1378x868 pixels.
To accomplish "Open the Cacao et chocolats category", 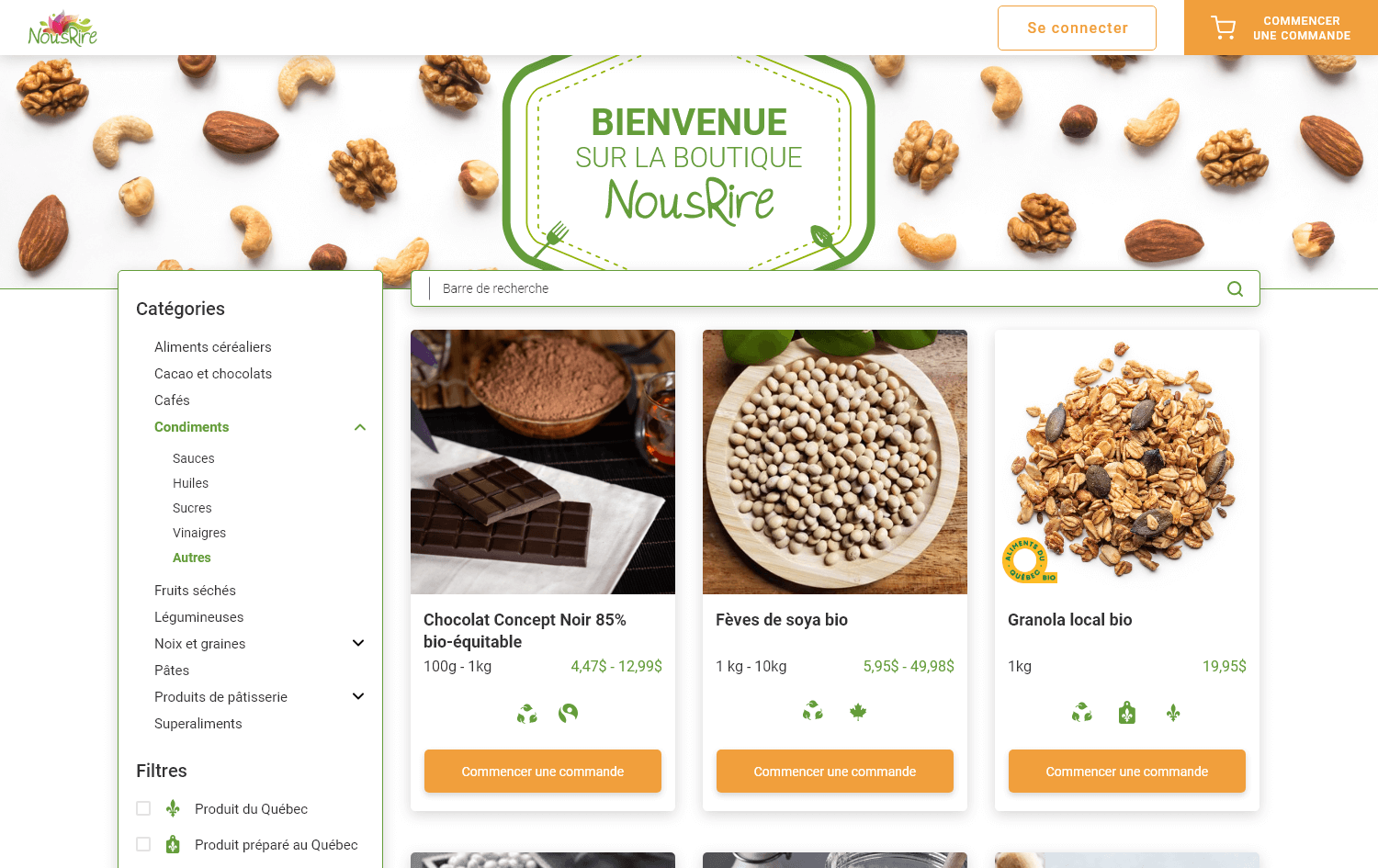I will pyautogui.click(x=213, y=374).
